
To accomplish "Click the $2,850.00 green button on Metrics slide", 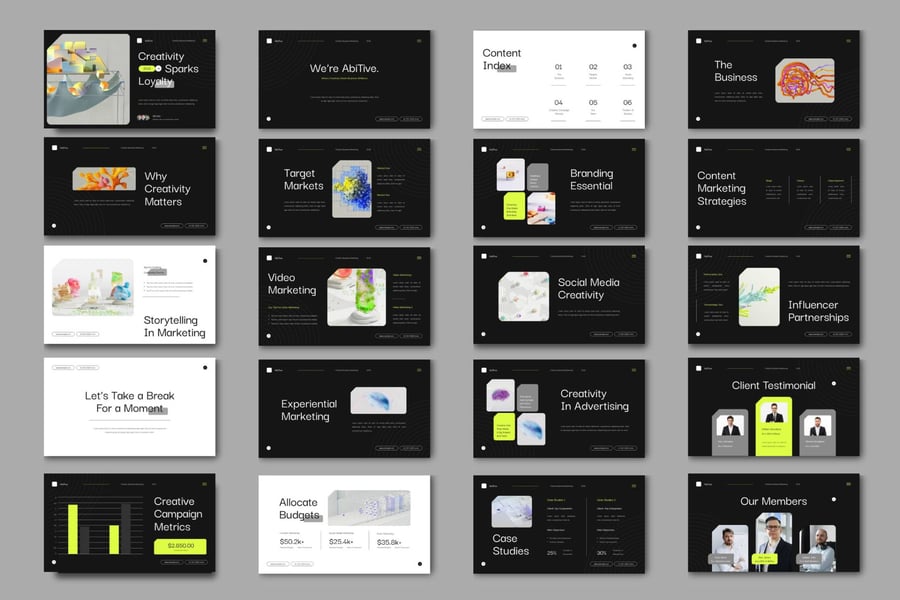I will (180, 546).
